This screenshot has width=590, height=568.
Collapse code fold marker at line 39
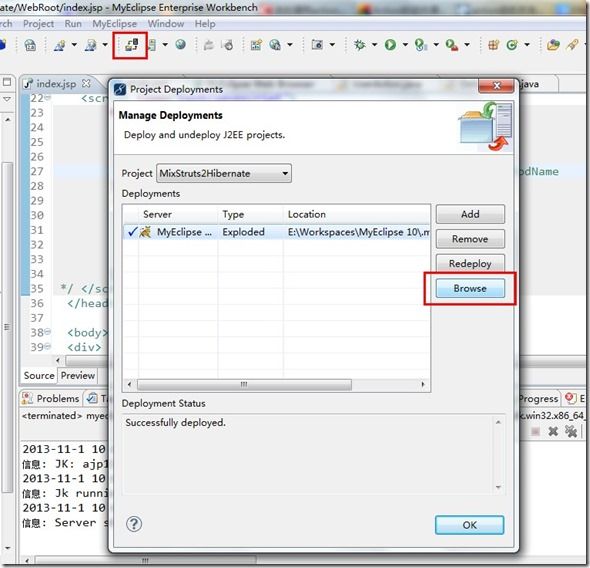coord(47,346)
